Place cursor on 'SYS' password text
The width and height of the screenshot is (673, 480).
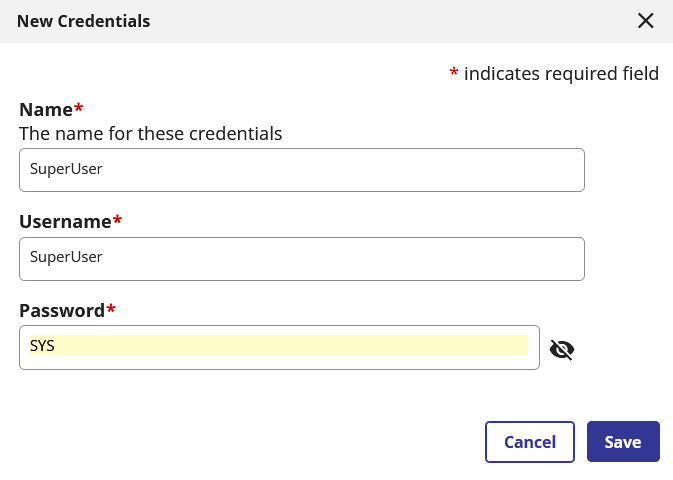[42, 346]
